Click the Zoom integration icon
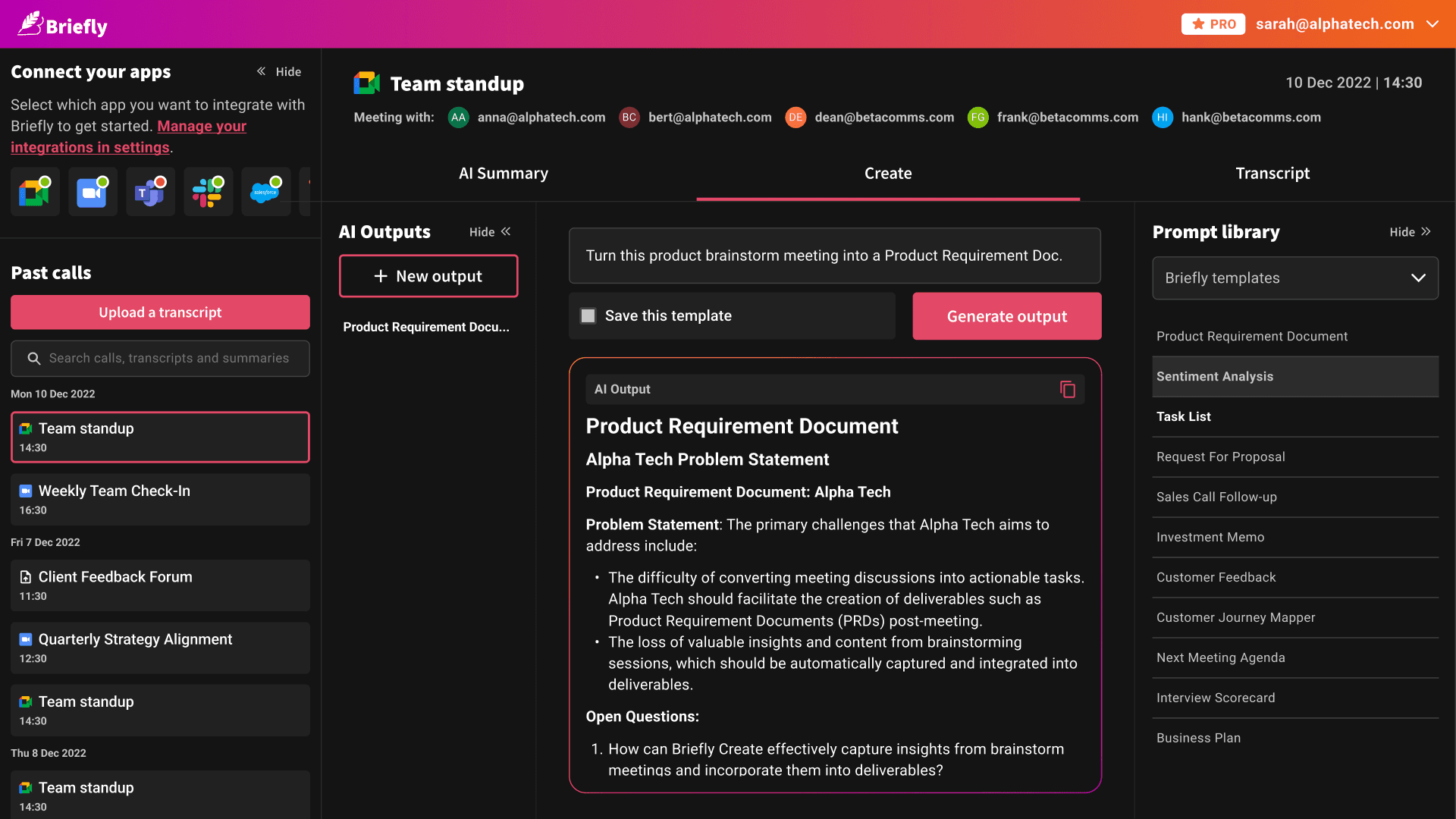1456x819 pixels. pyautogui.click(x=93, y=193)
